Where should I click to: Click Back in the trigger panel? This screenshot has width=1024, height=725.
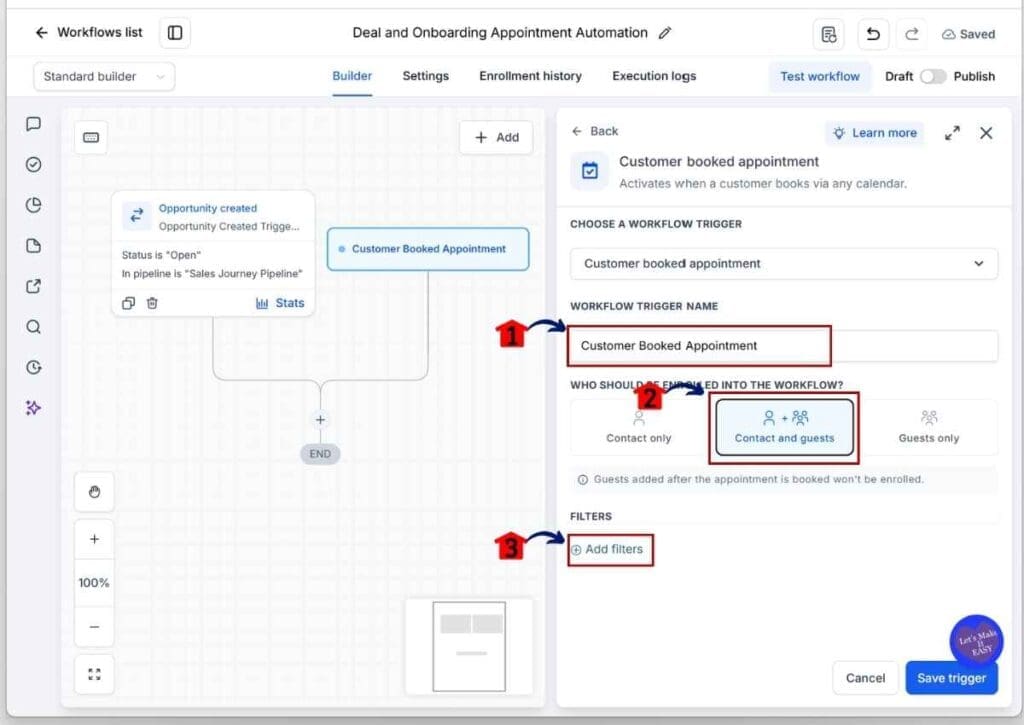point(595,131)
